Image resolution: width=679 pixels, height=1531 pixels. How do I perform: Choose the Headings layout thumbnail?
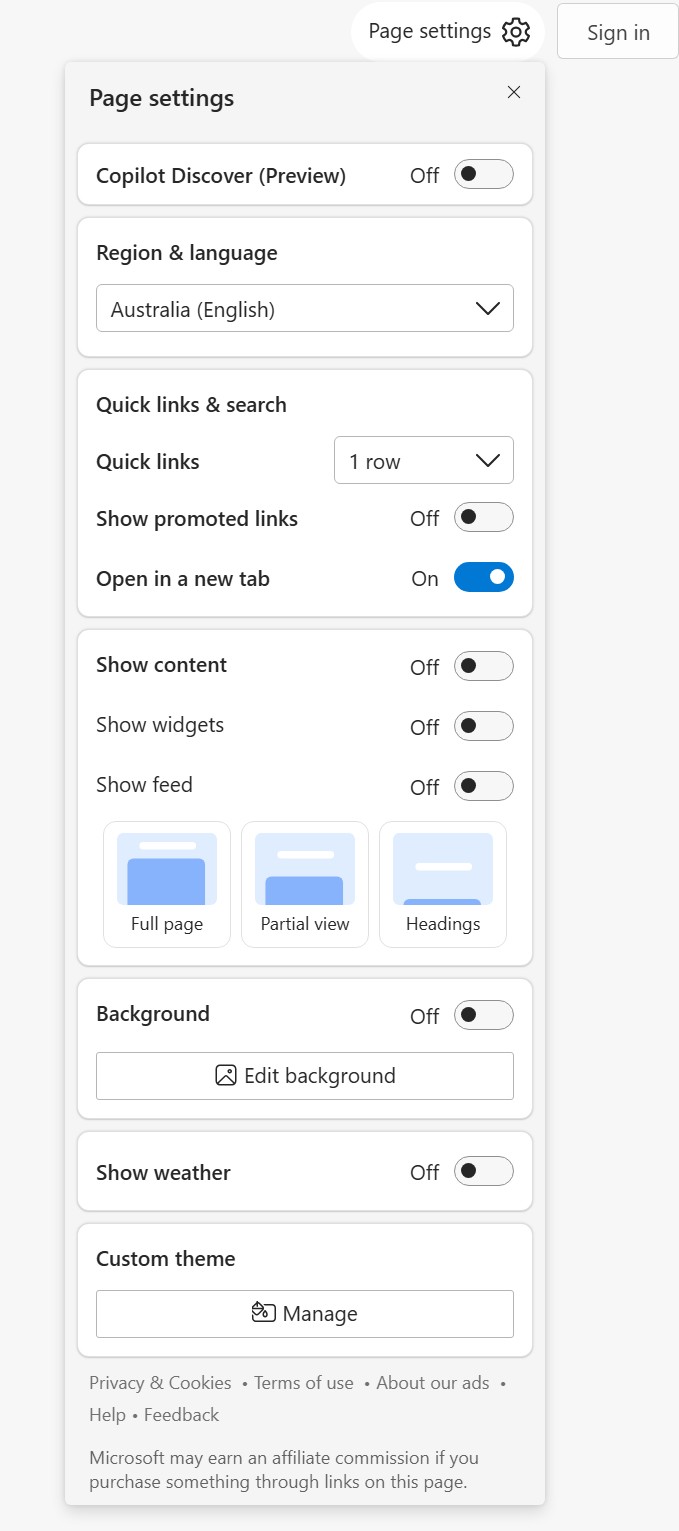tap(443, 884)
